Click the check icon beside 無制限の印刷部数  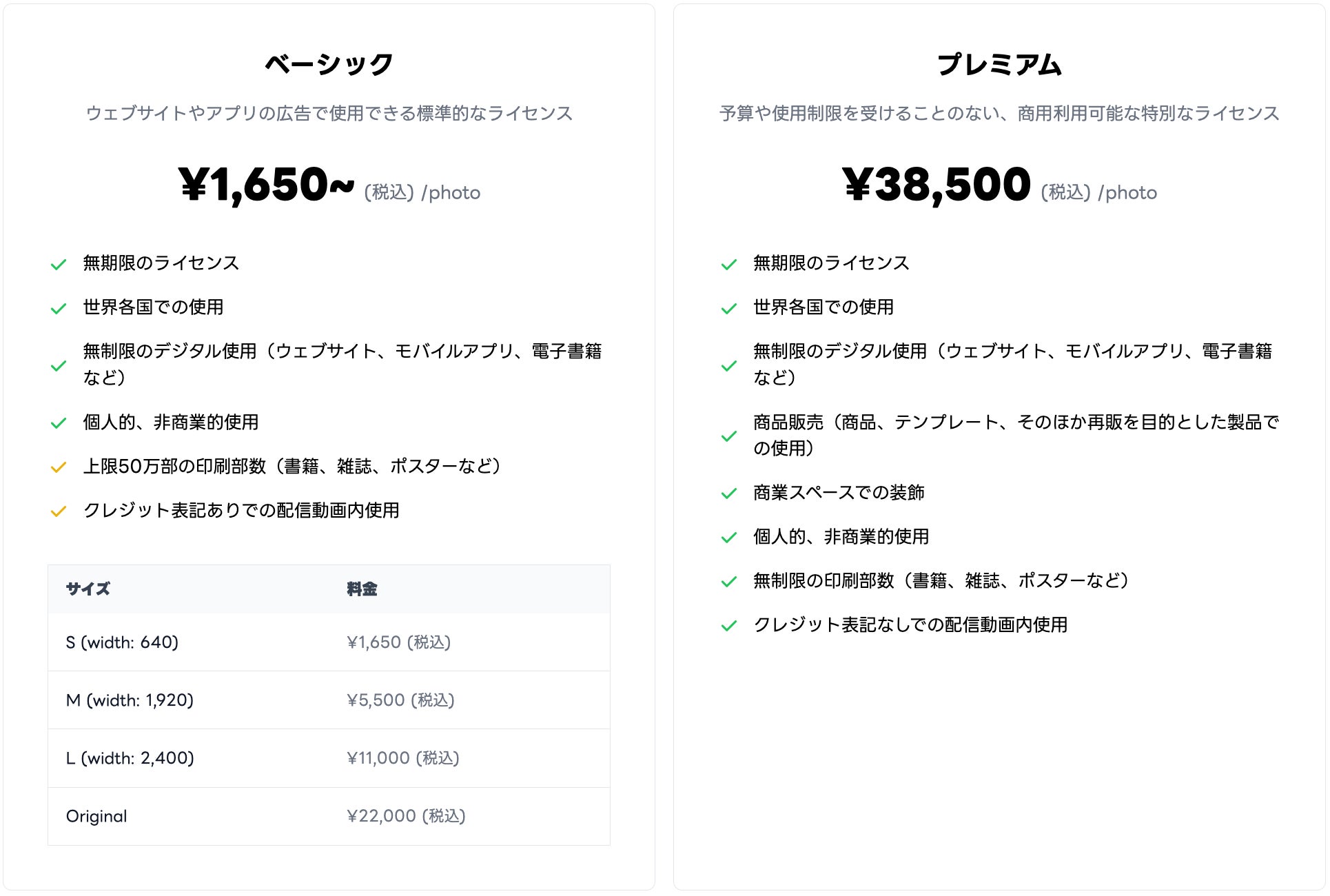tap(729, 582)
